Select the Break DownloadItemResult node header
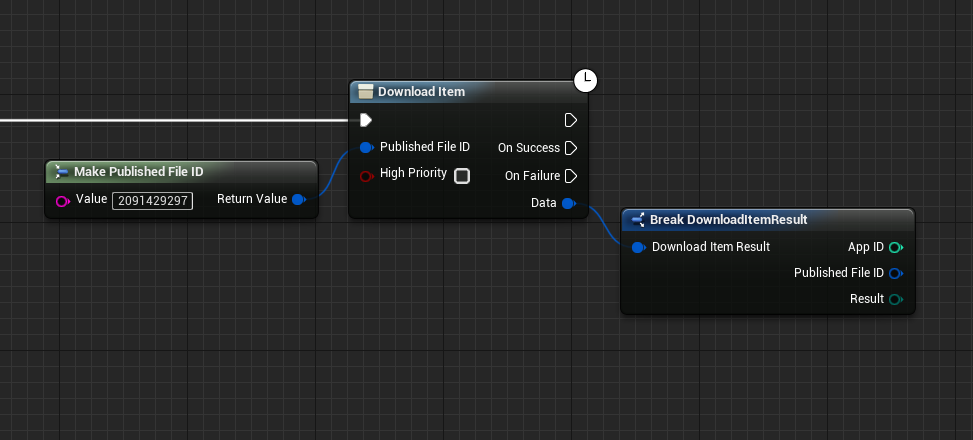Screen dimensions: 973x440 (x=728, y=219)
